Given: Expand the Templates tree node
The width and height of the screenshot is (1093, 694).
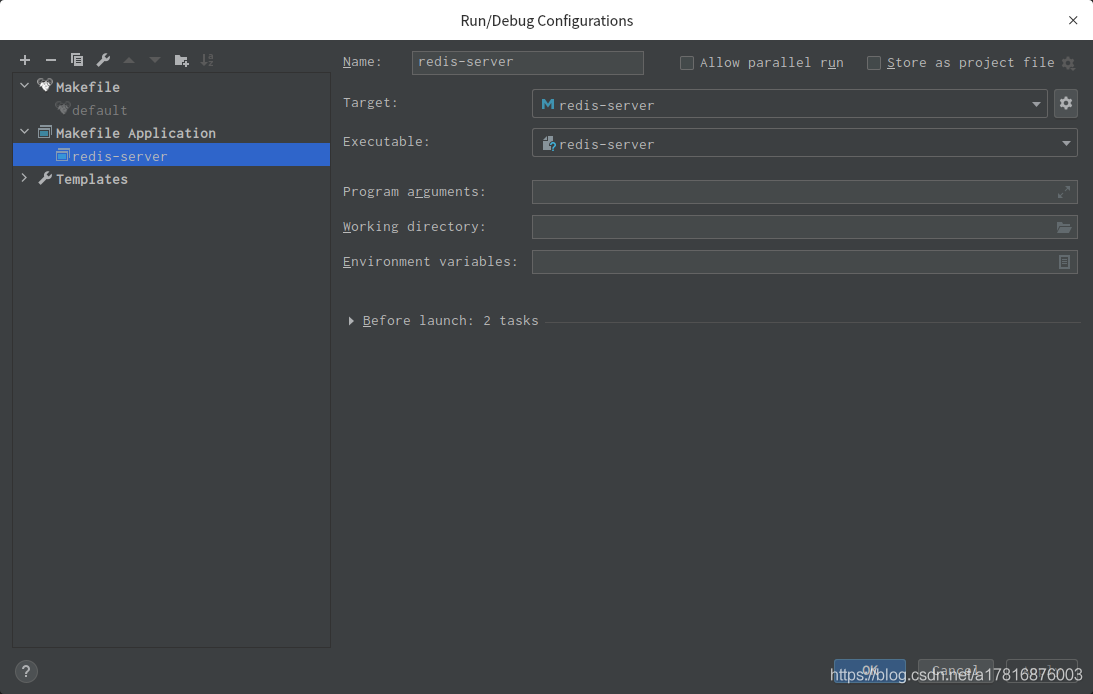Looking at the screenshot, I should (25, 179).
